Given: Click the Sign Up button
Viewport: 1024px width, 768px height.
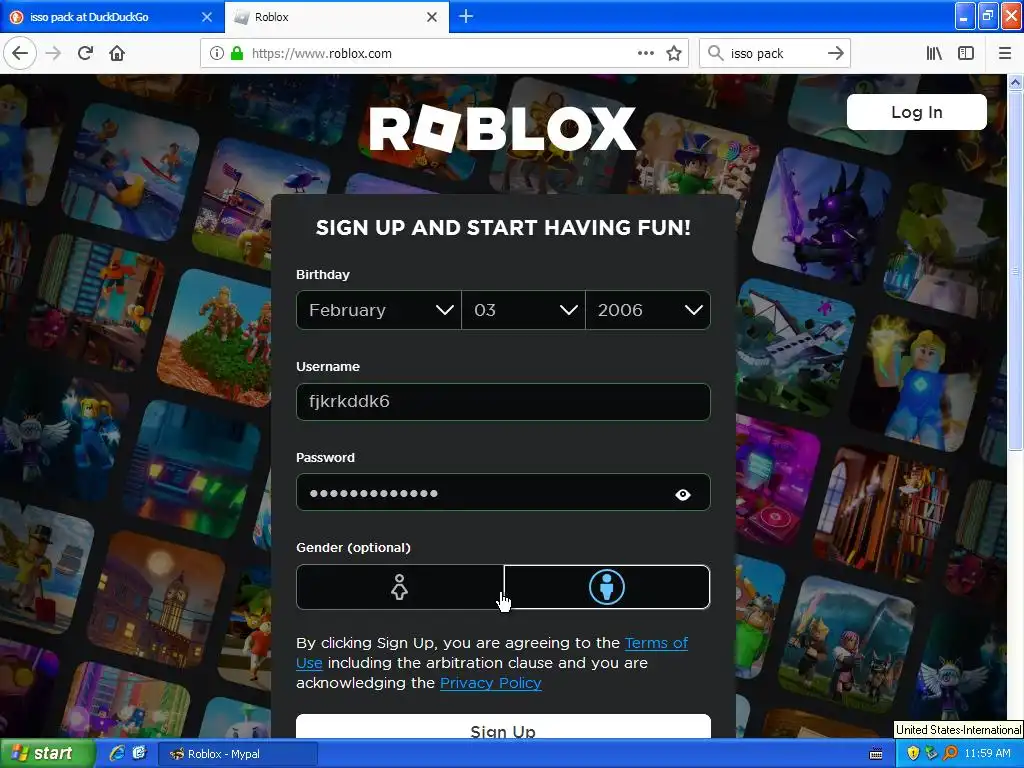Looking at the screenshot, I should [503, 728].
